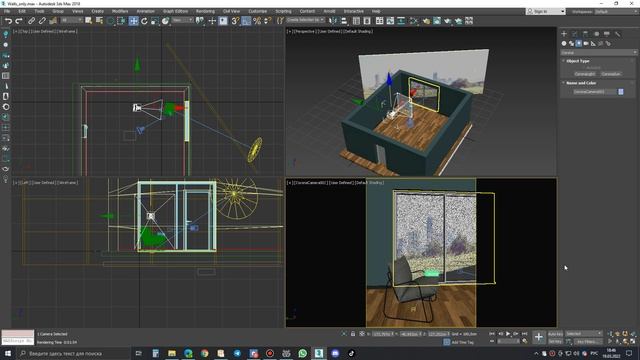Open the Customize menu
This screenshot has height=360, width=640.
(258, 11)
